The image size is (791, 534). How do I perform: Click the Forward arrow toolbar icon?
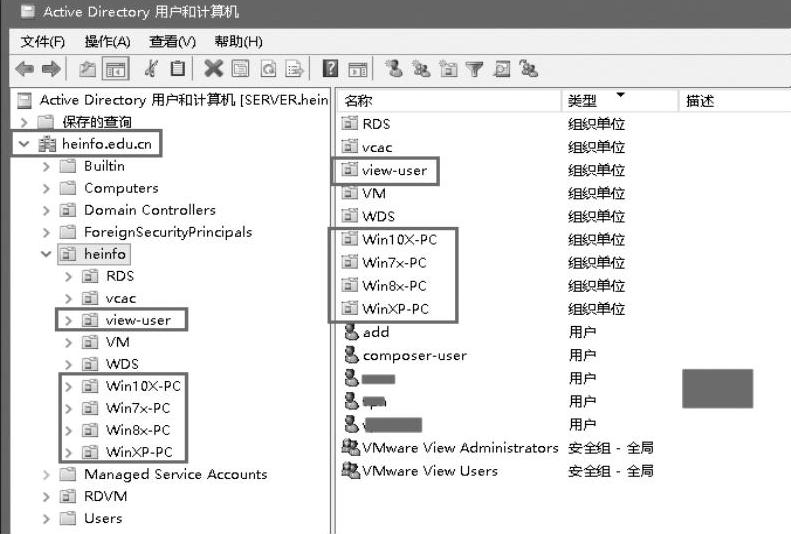click(51, 69)
